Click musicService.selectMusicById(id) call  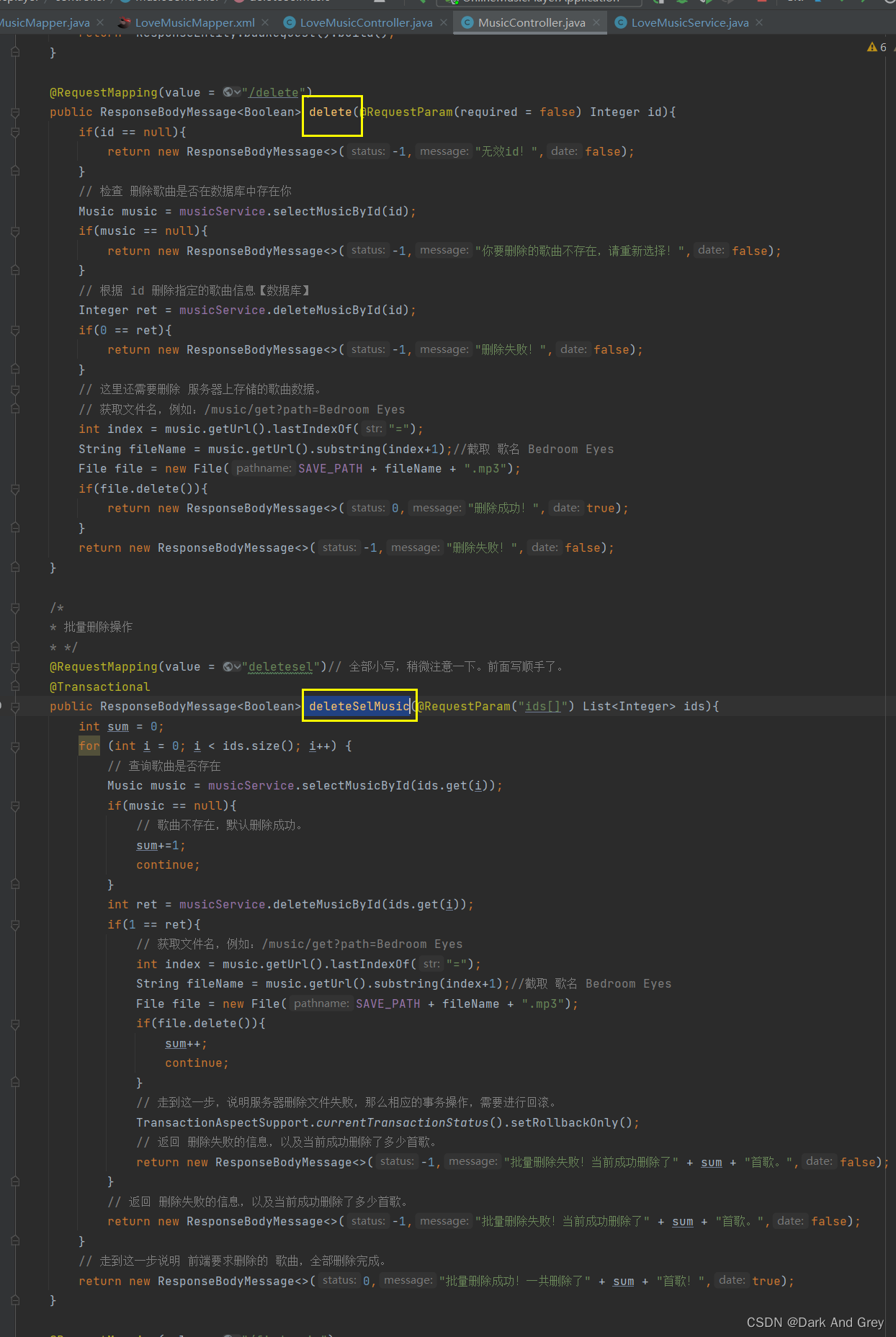point(294,212)
